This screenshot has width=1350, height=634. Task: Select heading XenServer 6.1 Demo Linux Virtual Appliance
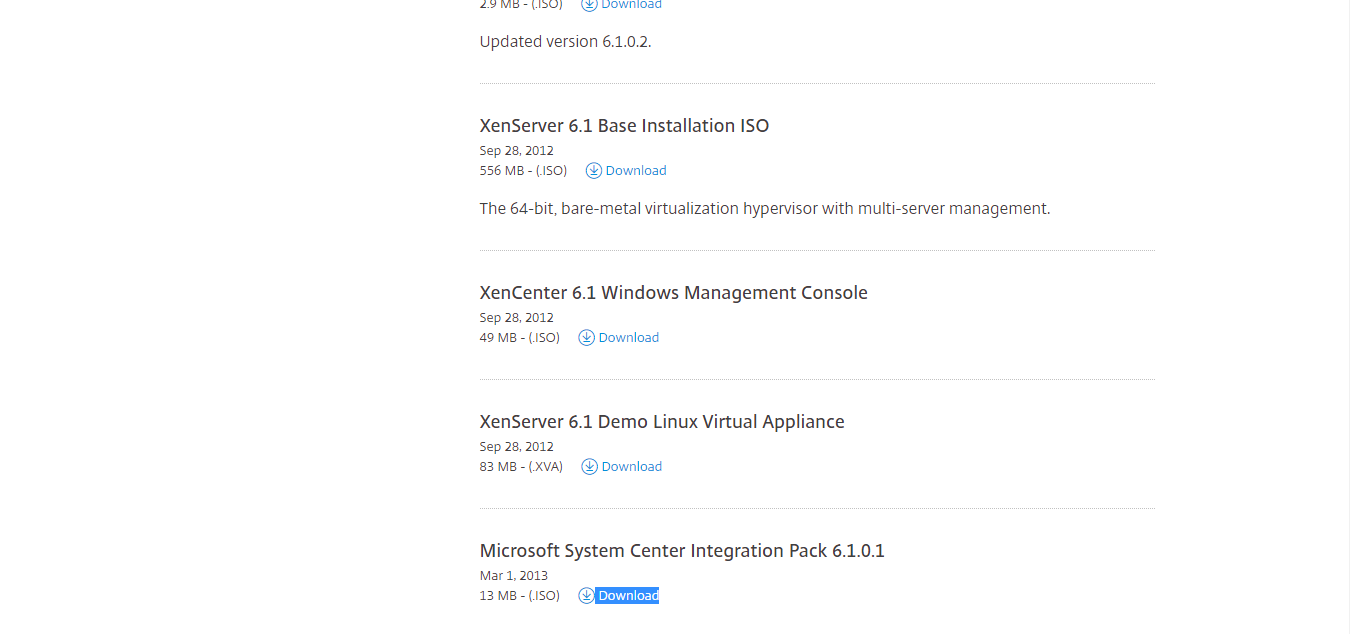click(x=662, y=421)
